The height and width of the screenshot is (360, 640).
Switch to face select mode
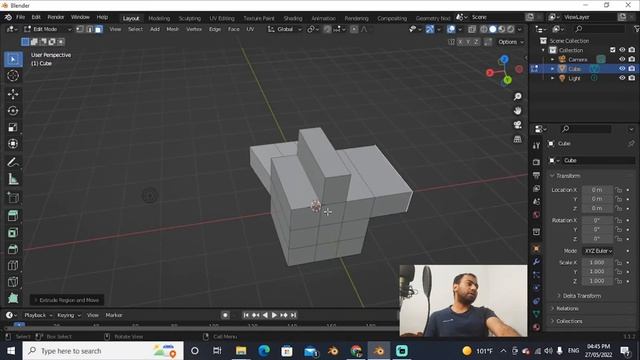point(99,29)
